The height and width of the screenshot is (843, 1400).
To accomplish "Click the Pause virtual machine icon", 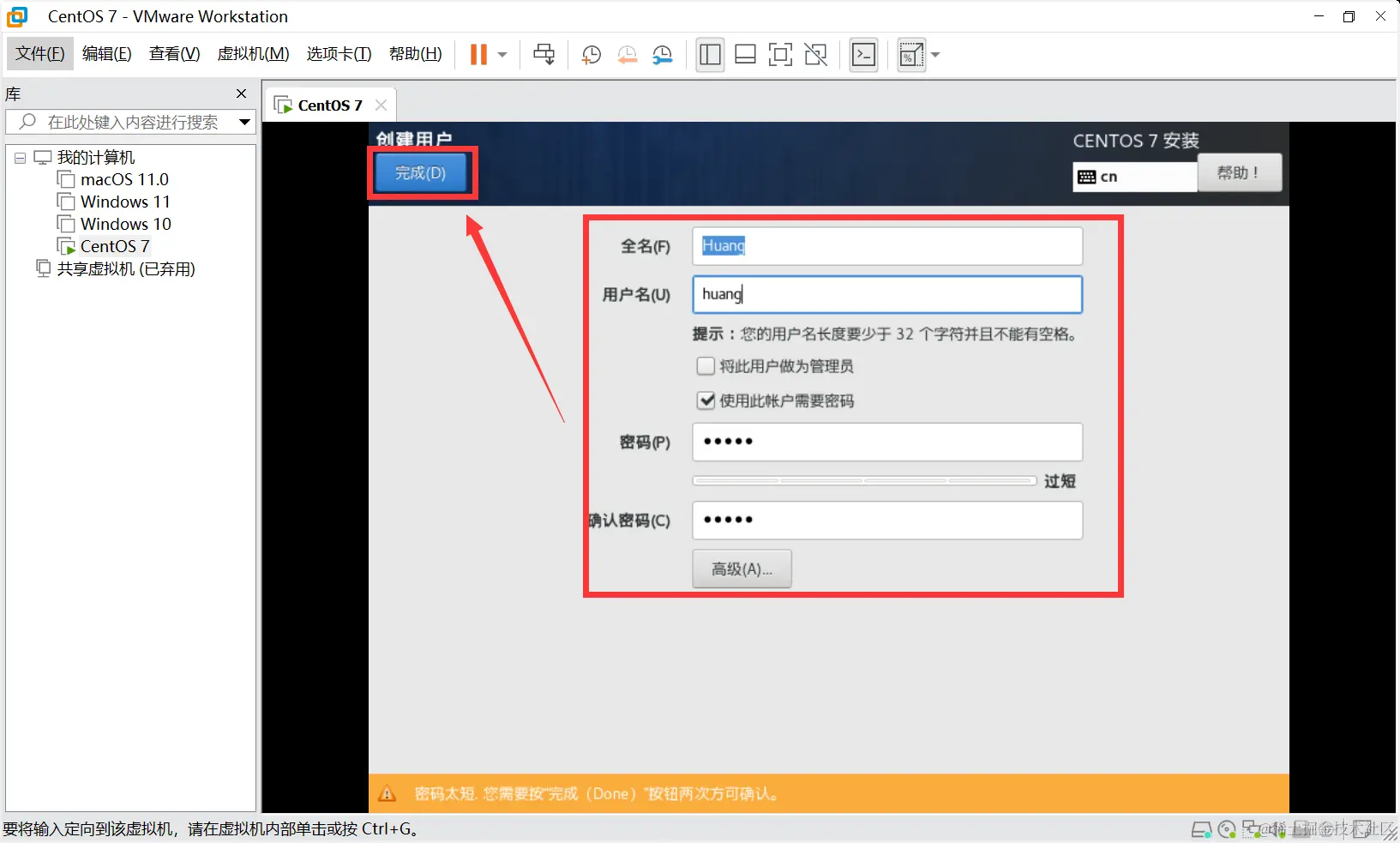I will coord(478,55).
